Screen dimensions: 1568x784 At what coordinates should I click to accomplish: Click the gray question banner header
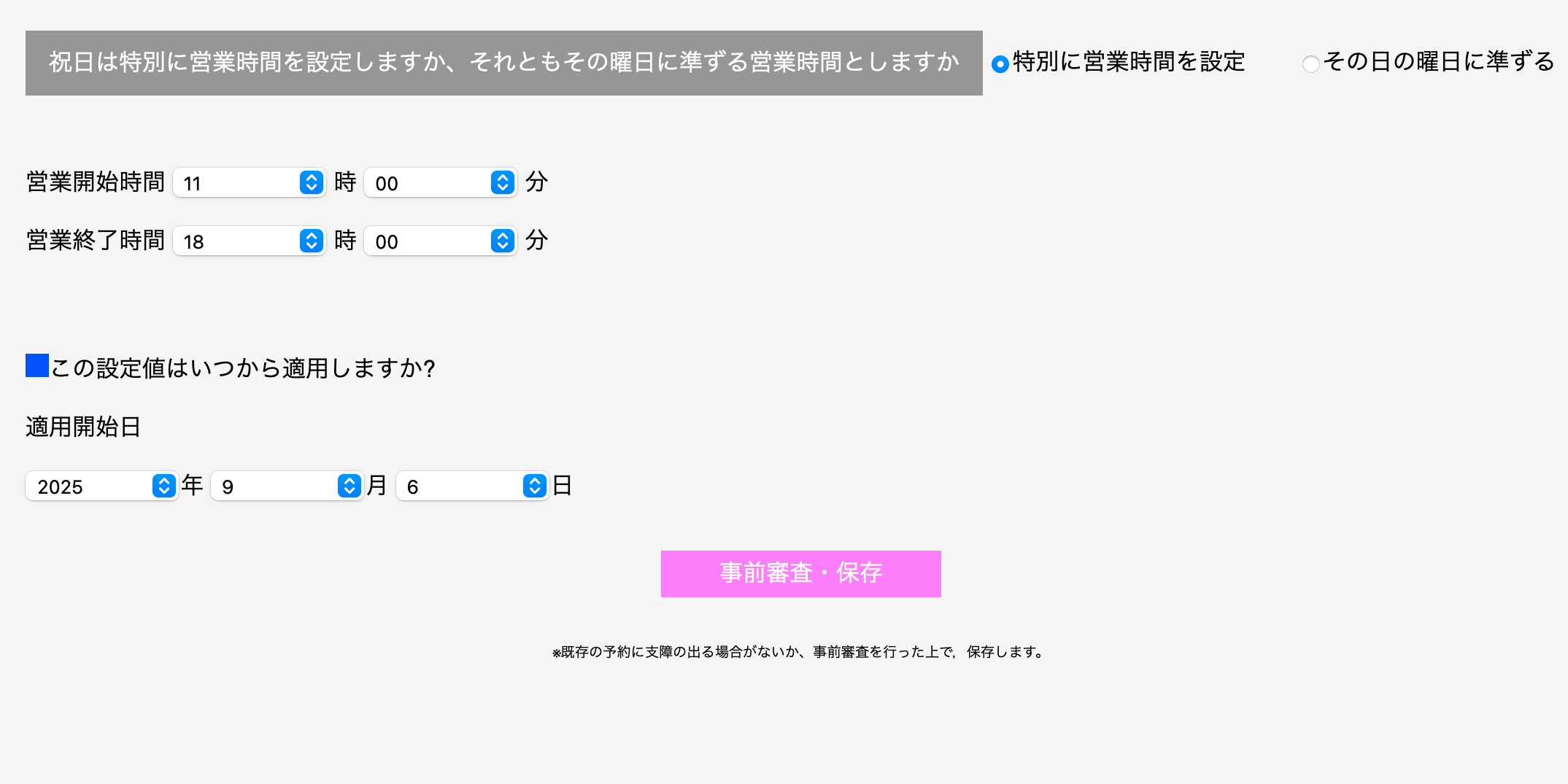[503, 63]
